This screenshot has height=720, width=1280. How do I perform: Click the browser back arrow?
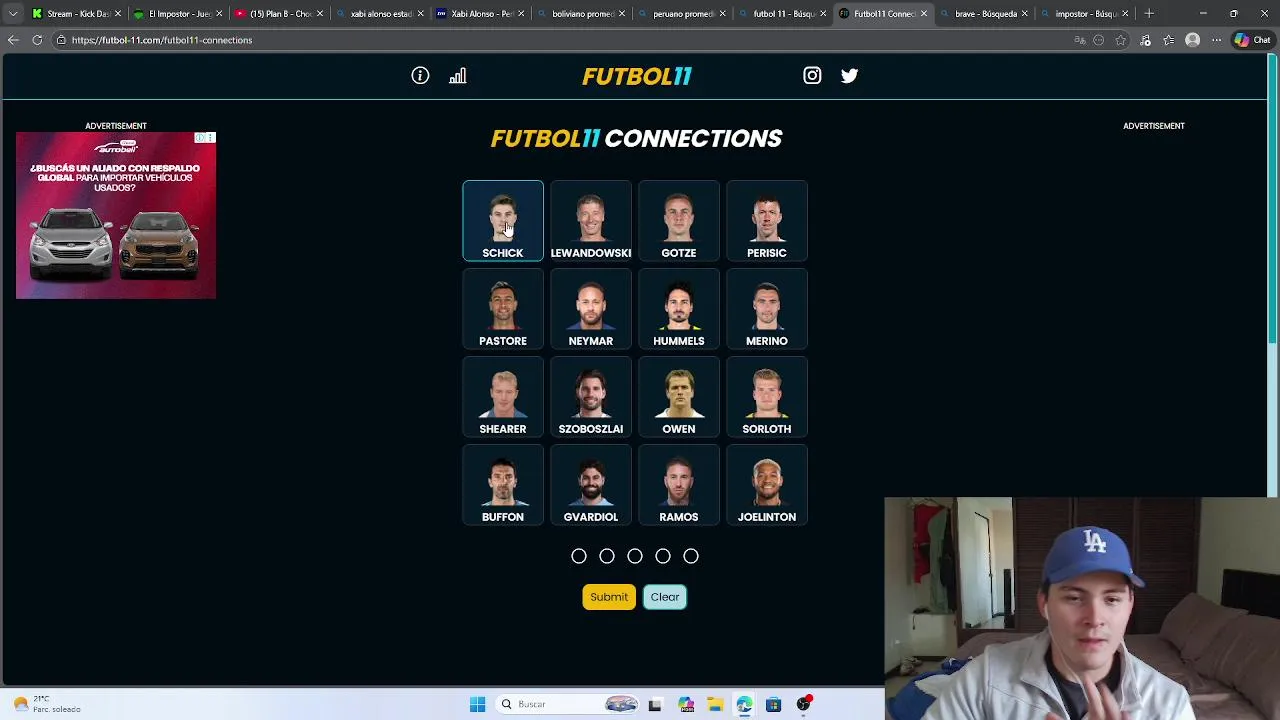click(x=13, y=40)
